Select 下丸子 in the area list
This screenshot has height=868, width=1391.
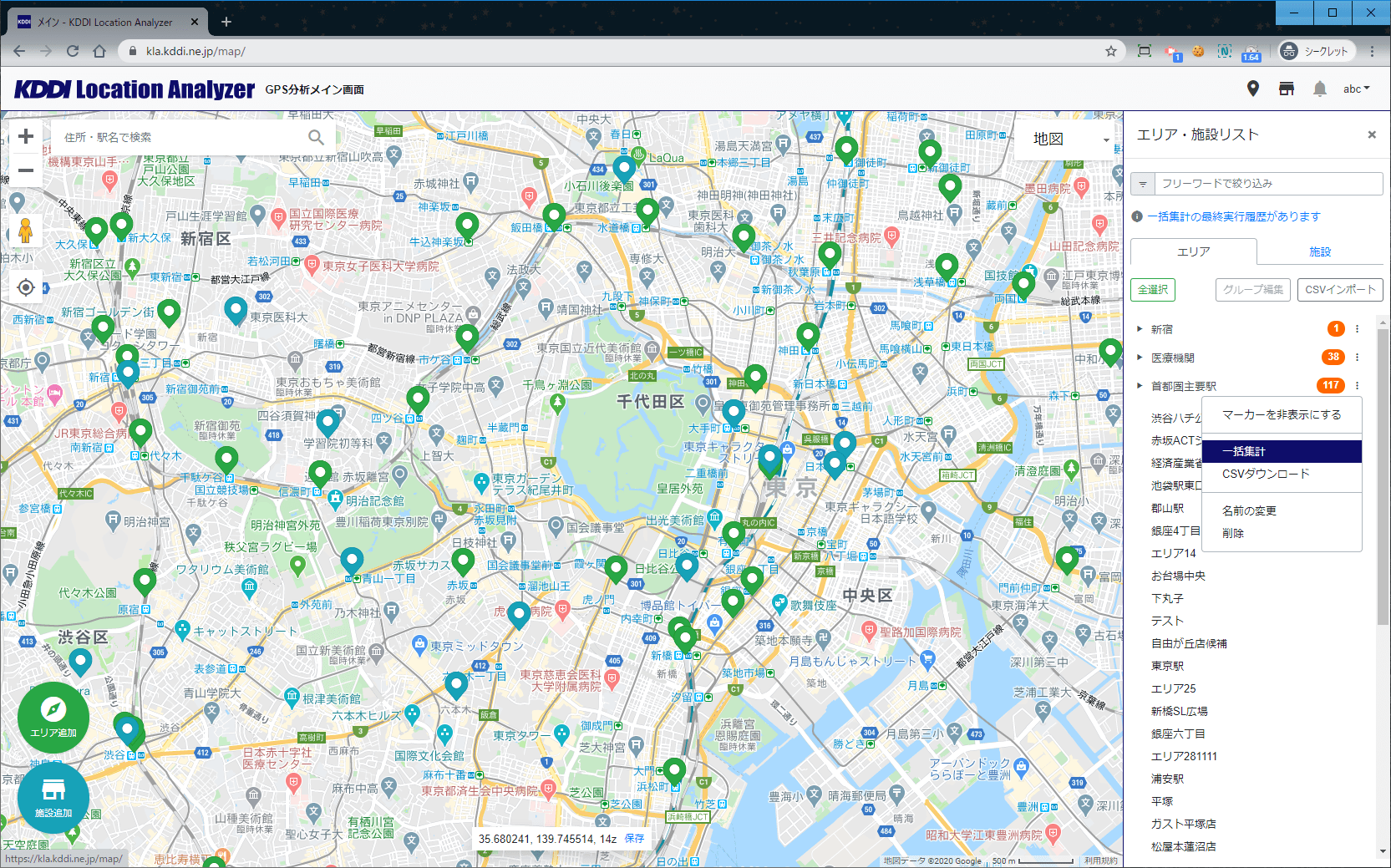[1167, 598]
